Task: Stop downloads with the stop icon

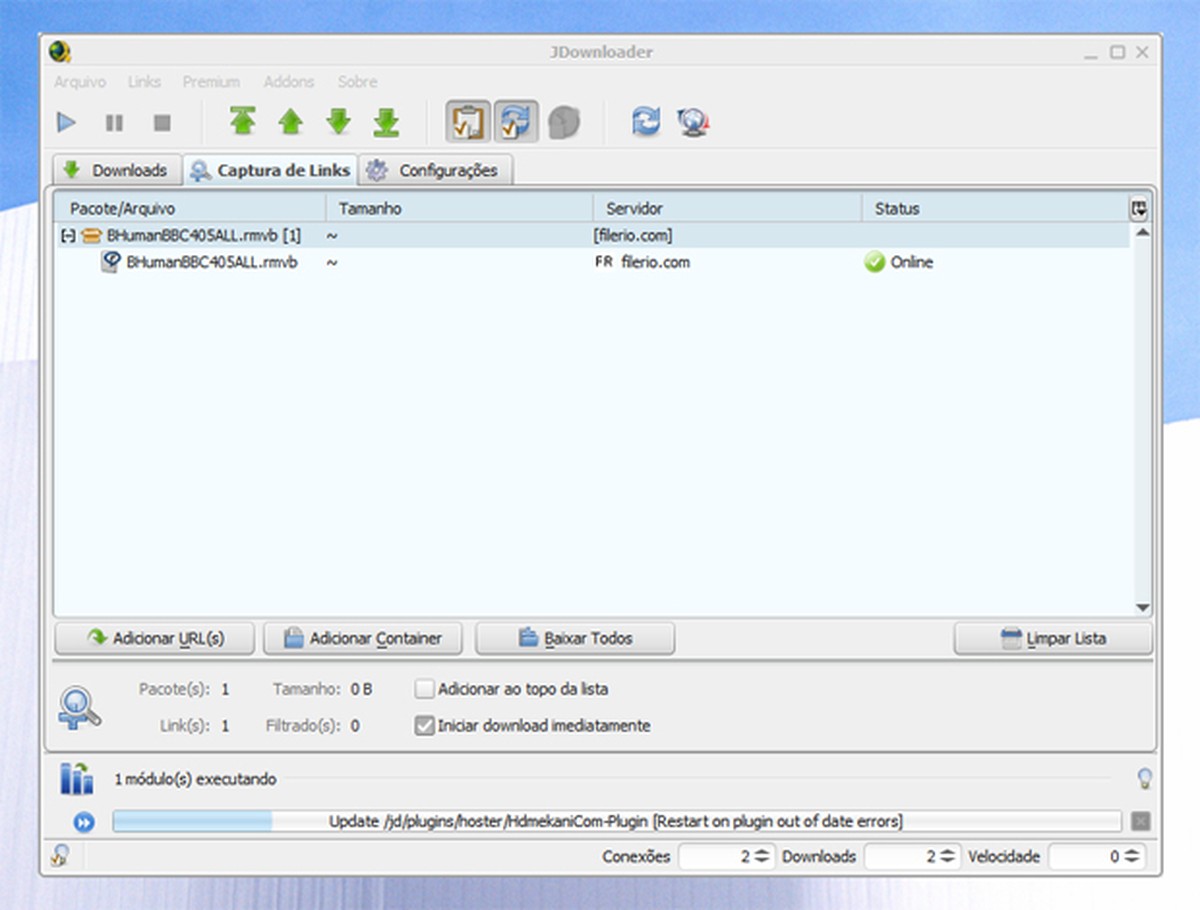Action: click(x=161, y=122)
